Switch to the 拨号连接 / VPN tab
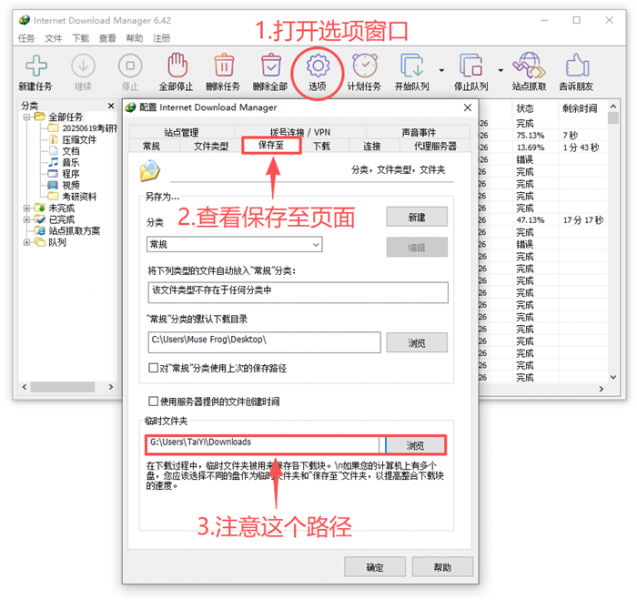 pyautogui.click(x=300, y=132)
